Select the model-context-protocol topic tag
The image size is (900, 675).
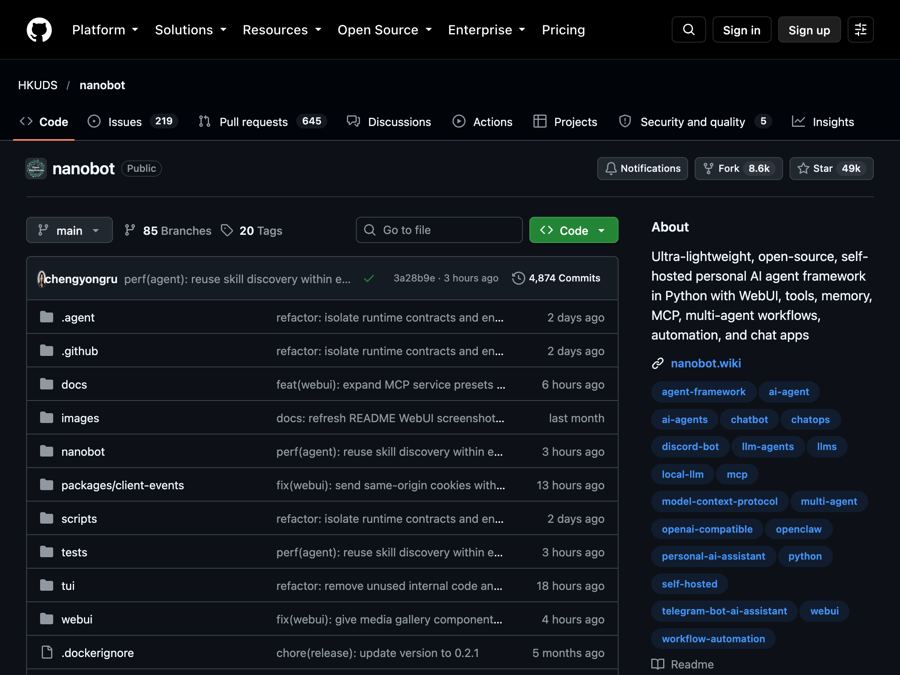(x=719, y=502)
